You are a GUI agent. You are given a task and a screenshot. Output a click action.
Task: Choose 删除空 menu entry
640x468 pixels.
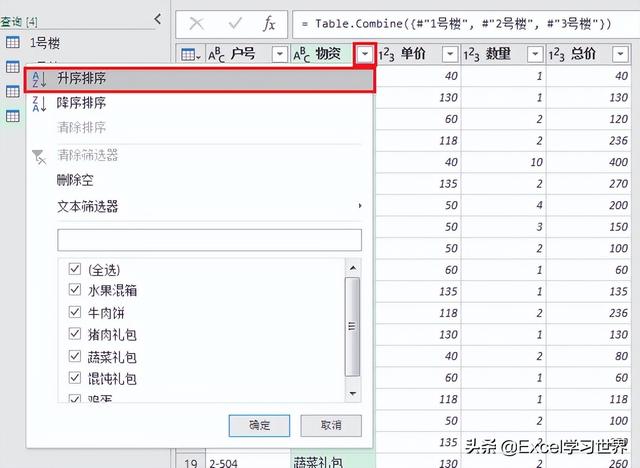tap(199, 180)
